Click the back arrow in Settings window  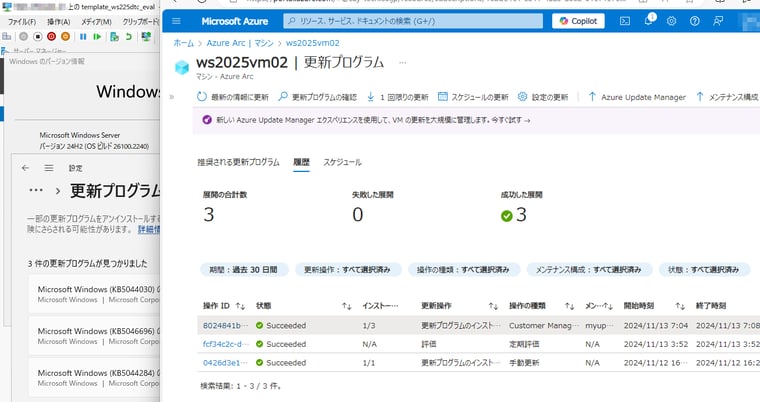pos(25,168)
